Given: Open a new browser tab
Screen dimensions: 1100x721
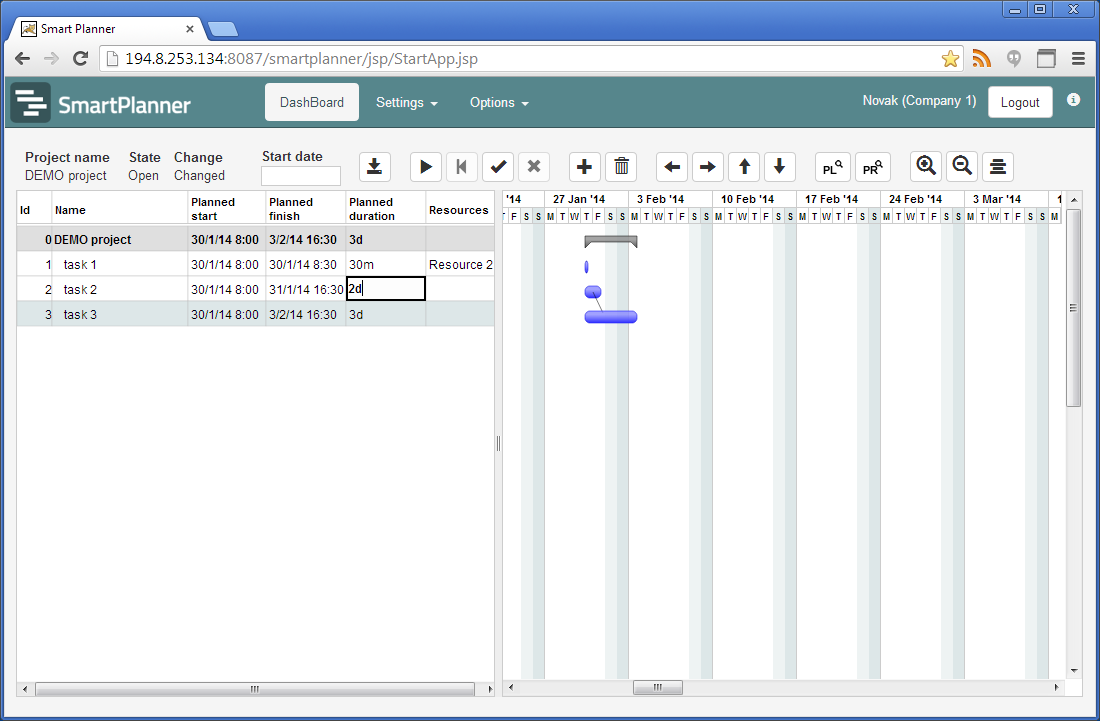Looking at the screenshot, I should 224,29.
